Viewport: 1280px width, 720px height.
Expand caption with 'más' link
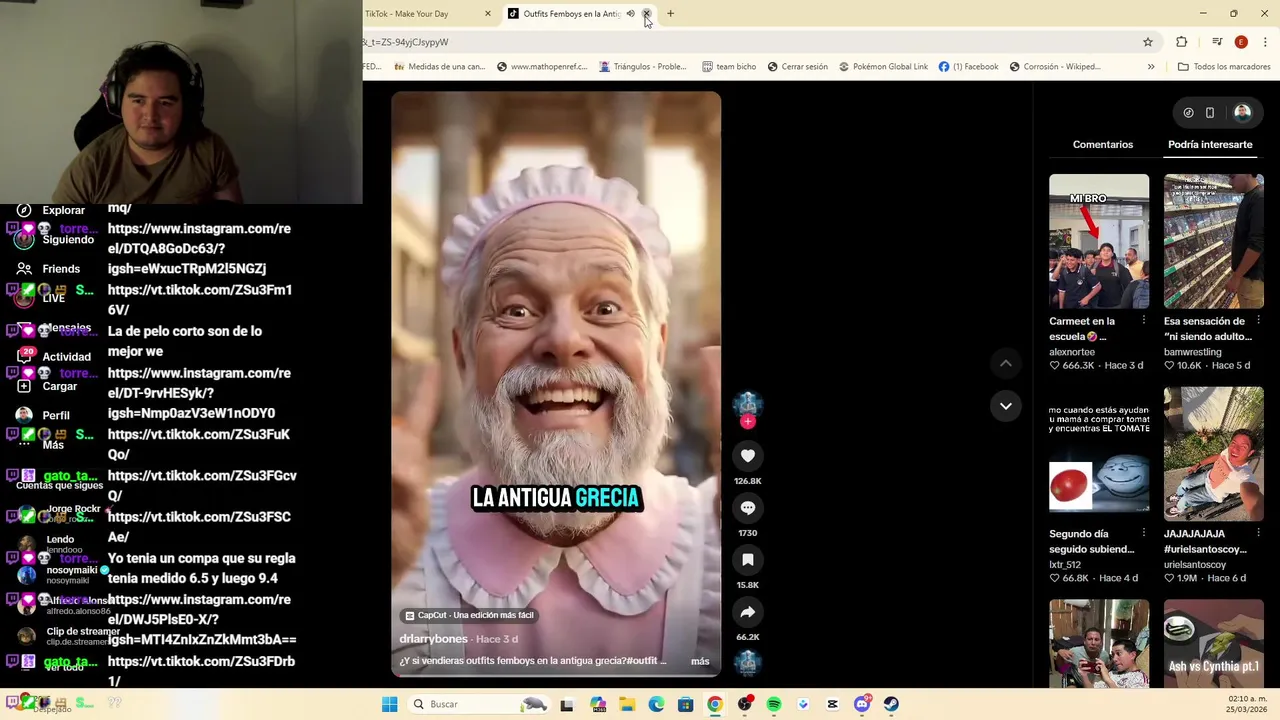tap(700, 661)
